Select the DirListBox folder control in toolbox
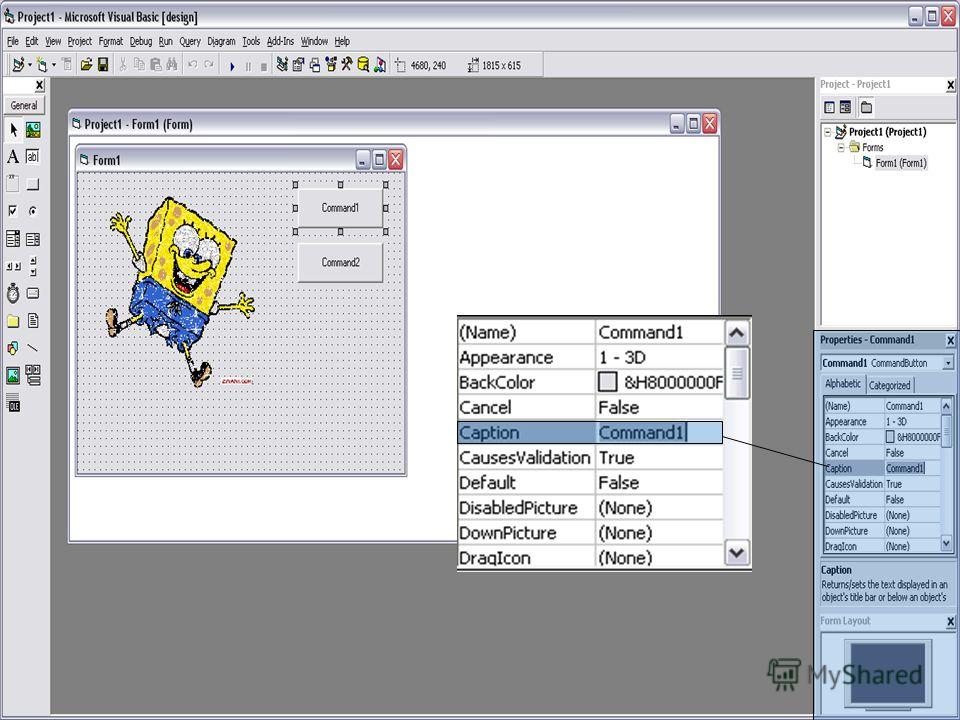This screenshot has height=720, width=960. 13,321
